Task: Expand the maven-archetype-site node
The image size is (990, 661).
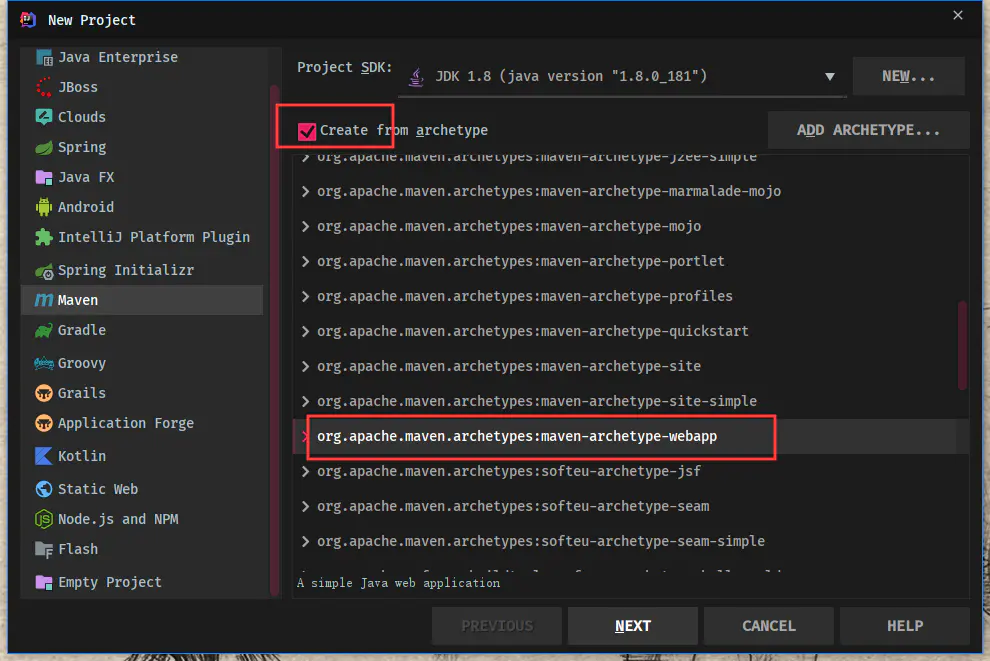Action: tap(306, 367)
